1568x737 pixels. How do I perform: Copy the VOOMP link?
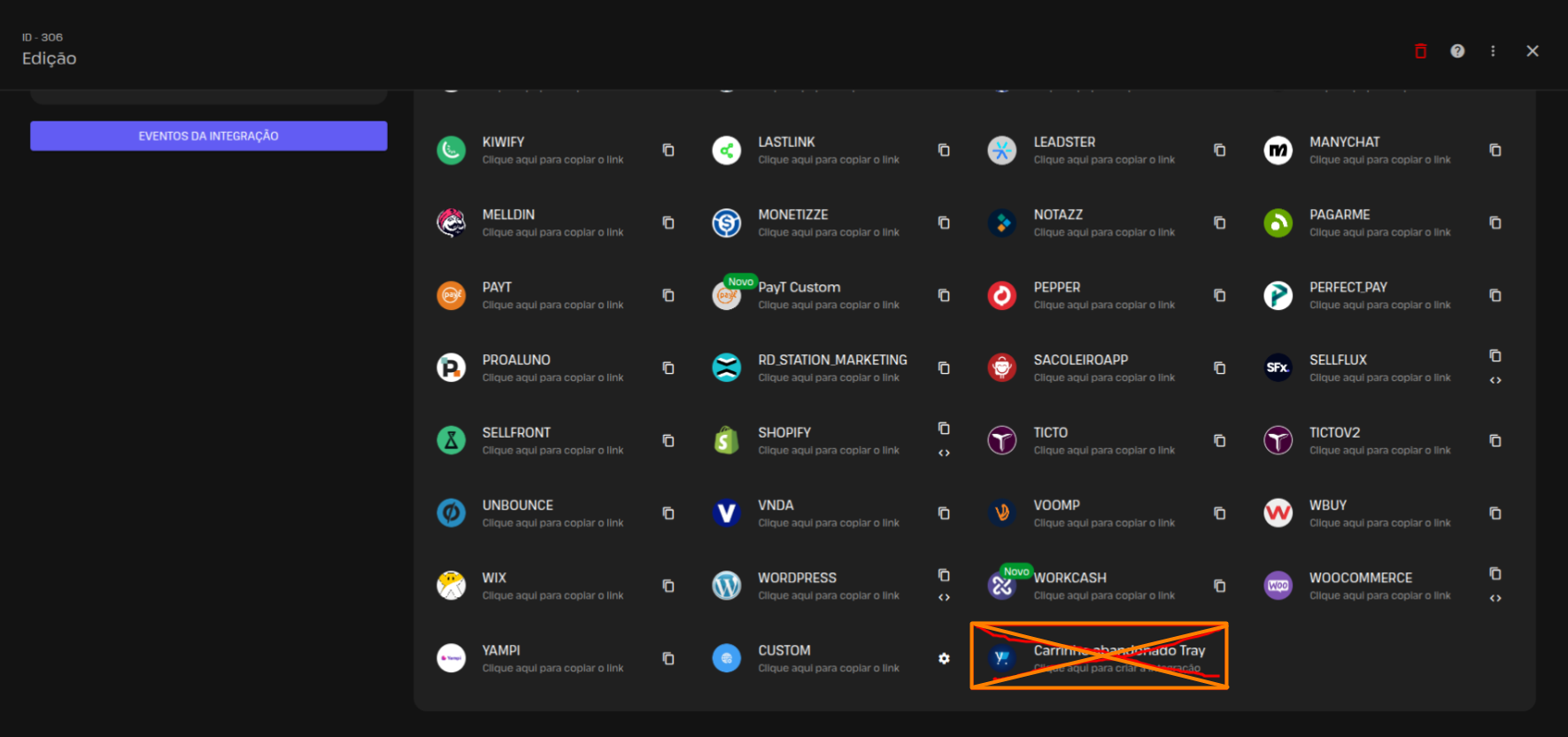[1220, 514]
